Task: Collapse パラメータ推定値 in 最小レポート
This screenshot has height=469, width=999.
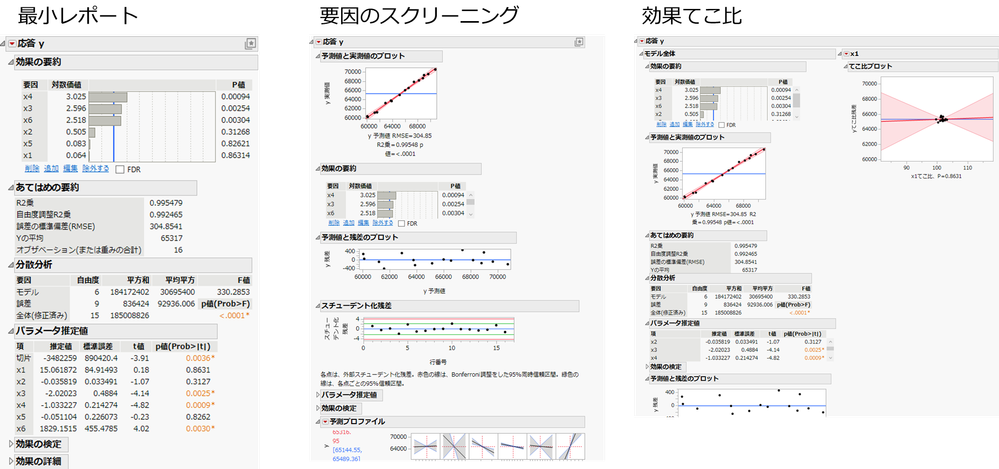Action: 10,331
